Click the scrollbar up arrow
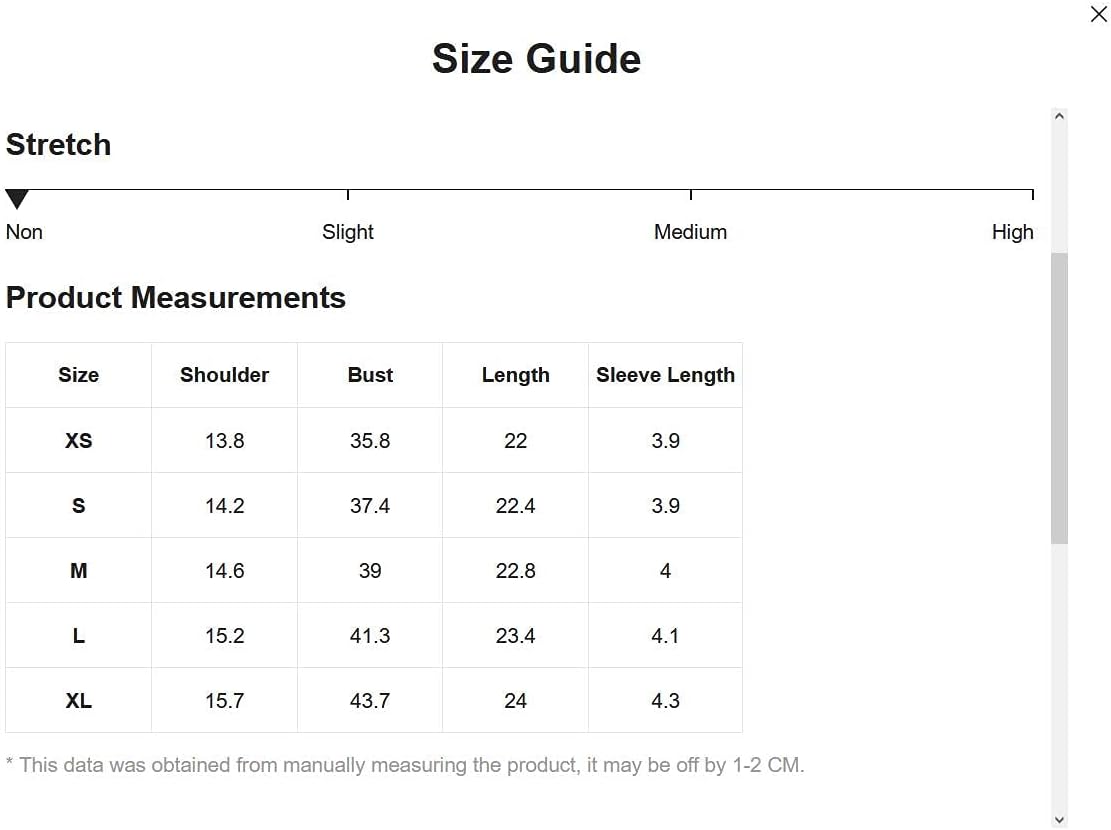 coord(1059,116)
